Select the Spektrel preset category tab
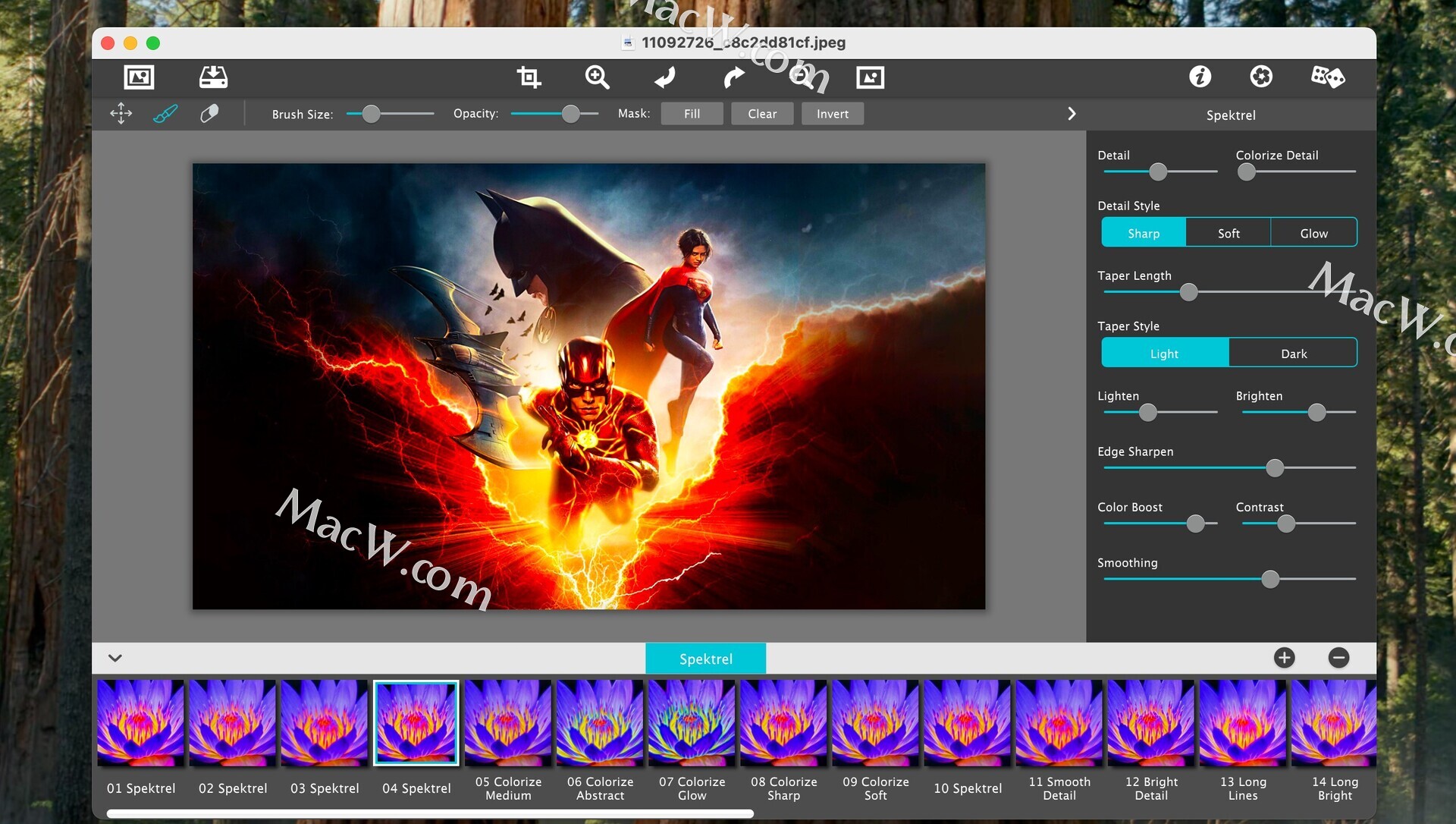1456x824 pixels. coord(705,659)
